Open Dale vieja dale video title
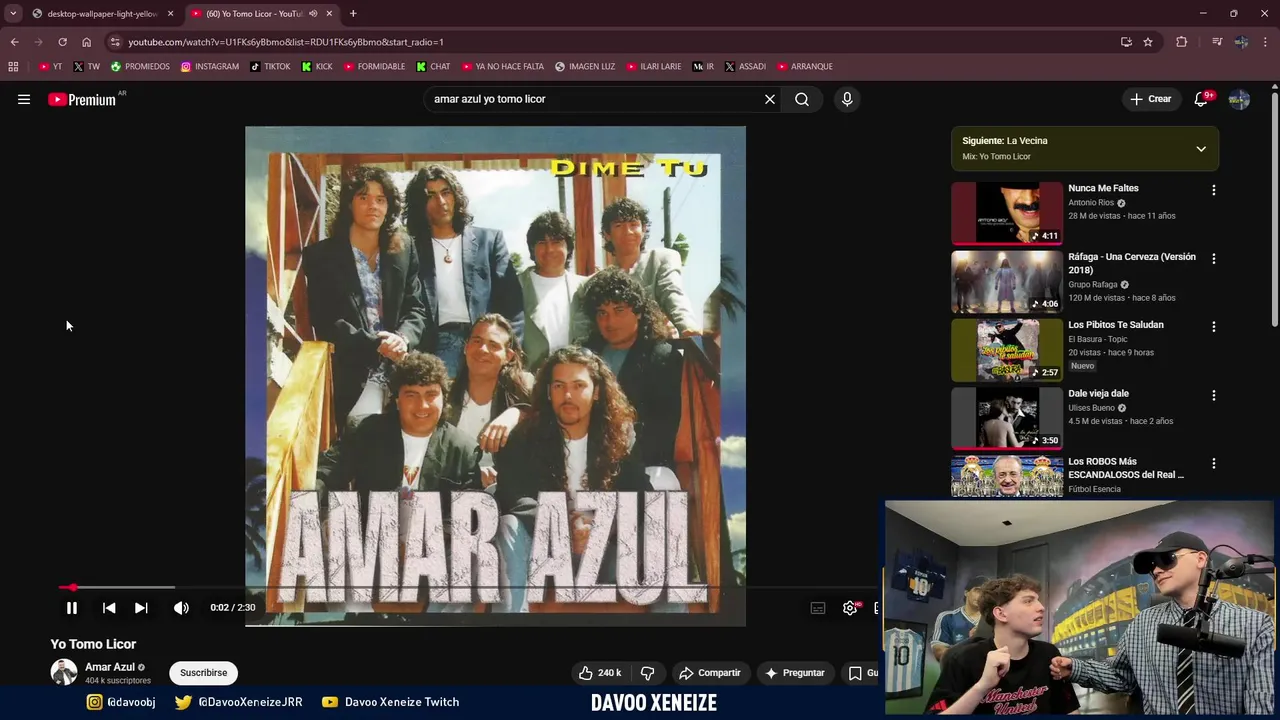This screenshot has height=720, width=1280. click(1098, 393)
